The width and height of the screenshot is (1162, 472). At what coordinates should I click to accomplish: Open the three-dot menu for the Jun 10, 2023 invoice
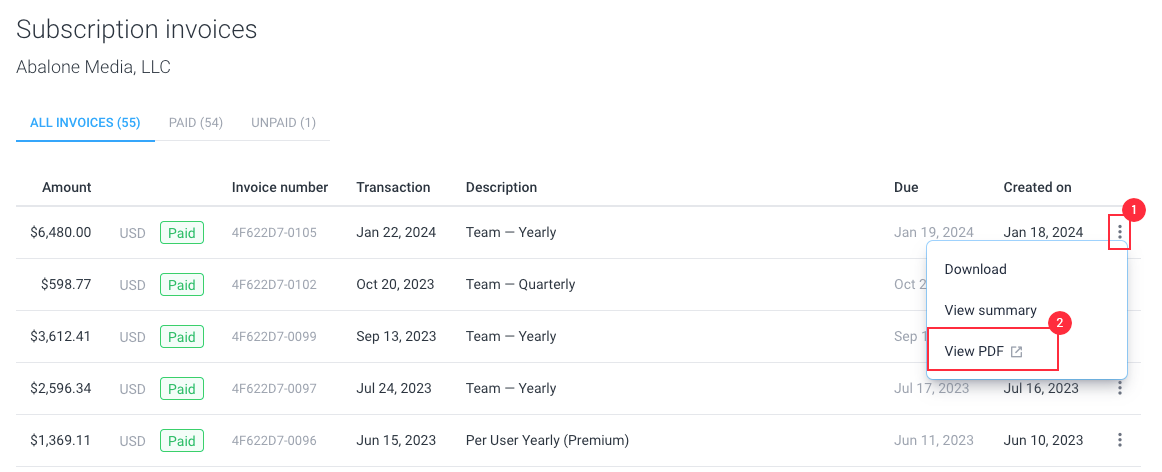[1119, 440]
